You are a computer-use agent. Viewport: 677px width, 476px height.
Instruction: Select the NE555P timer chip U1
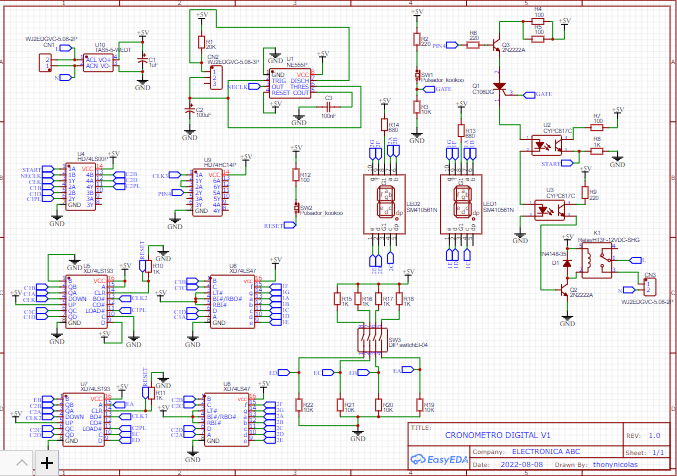290,83
